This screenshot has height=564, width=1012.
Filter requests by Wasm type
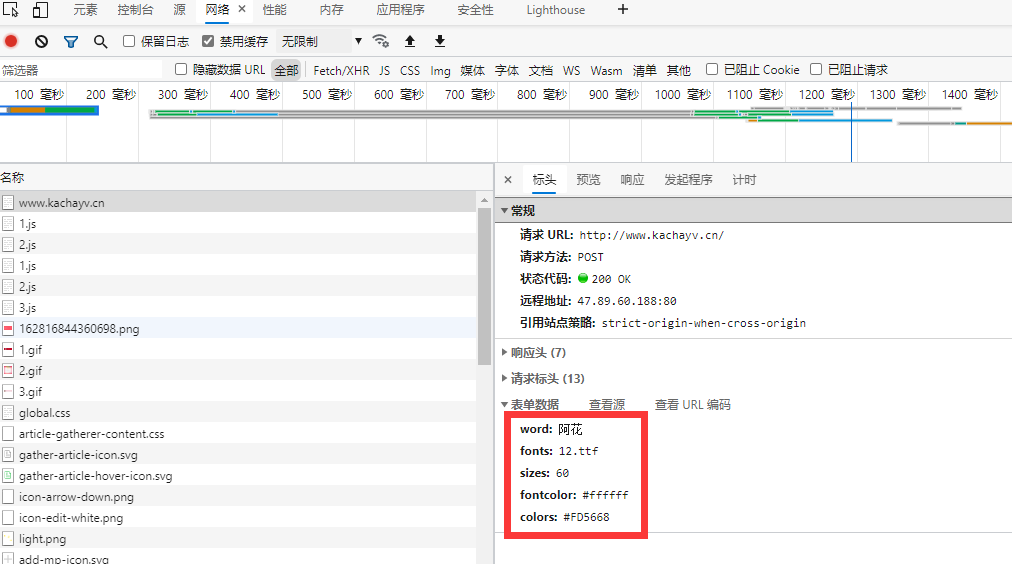tap(607, 70)
